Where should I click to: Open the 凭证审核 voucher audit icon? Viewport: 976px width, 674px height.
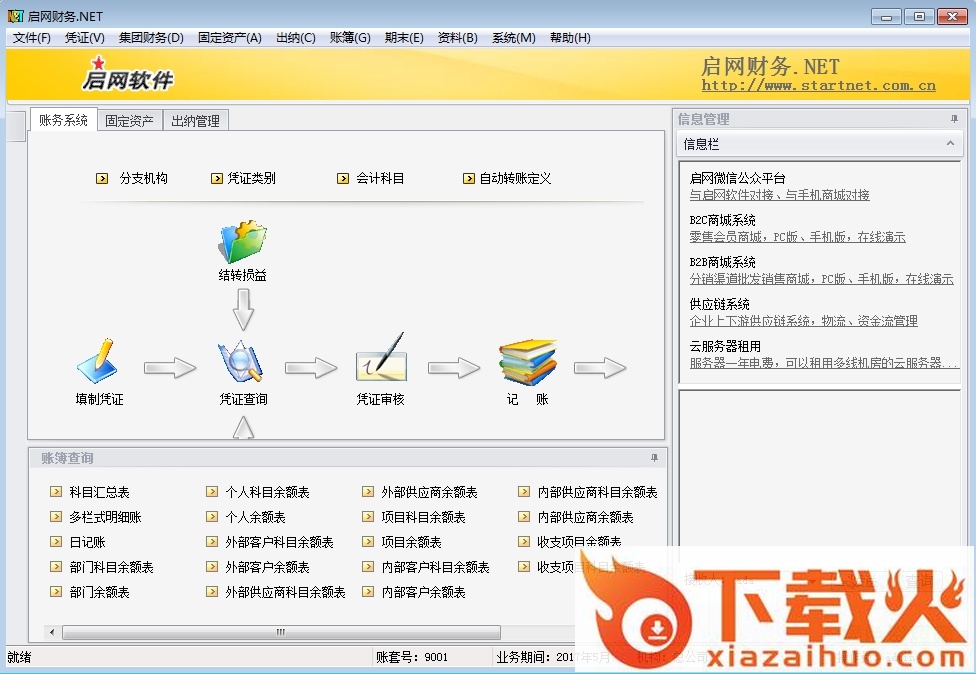pyautogui.click(x=381, y=358)
